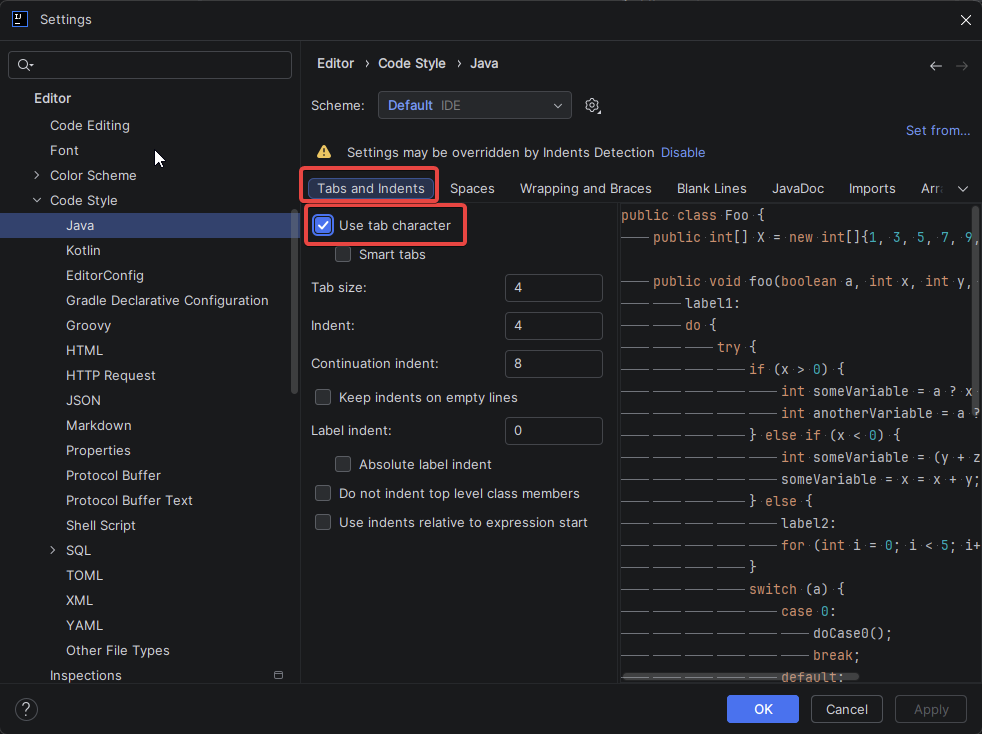Click the Tab size input field

(x=553, y=288)
